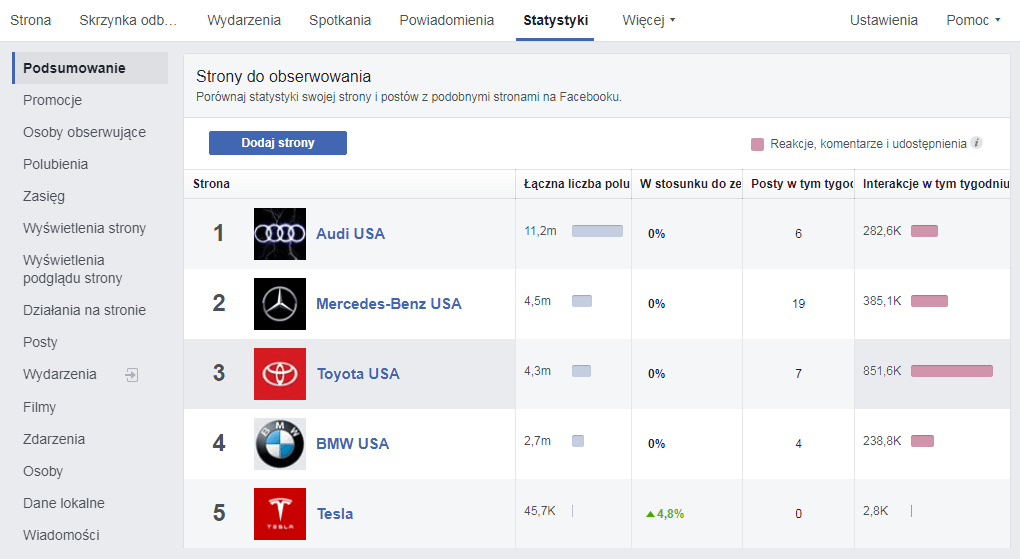Click the Toyota USA red logo
The image size is (1020, 559).
(280, 374)
